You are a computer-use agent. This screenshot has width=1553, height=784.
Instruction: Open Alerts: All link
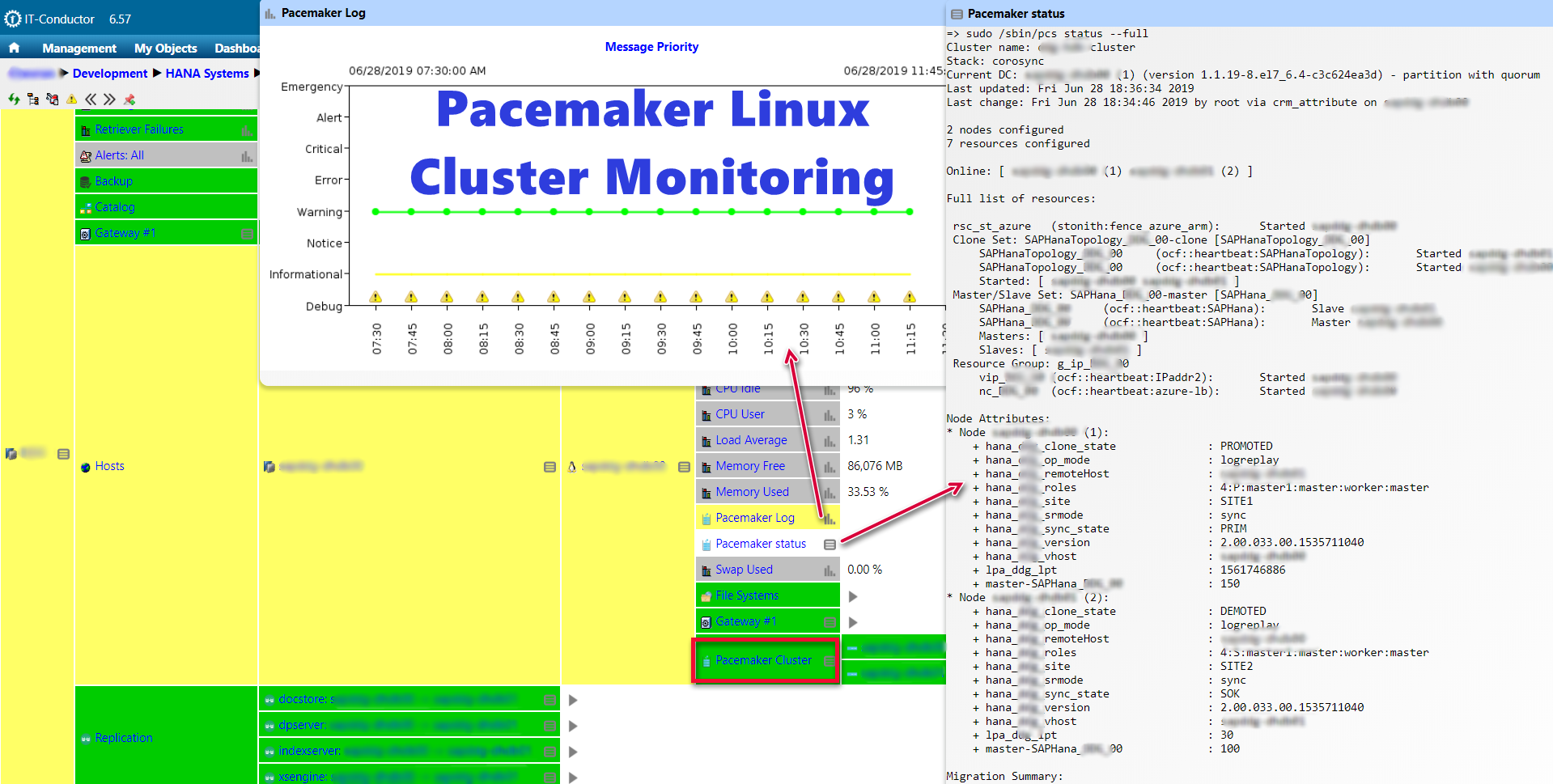click(120, 155)
